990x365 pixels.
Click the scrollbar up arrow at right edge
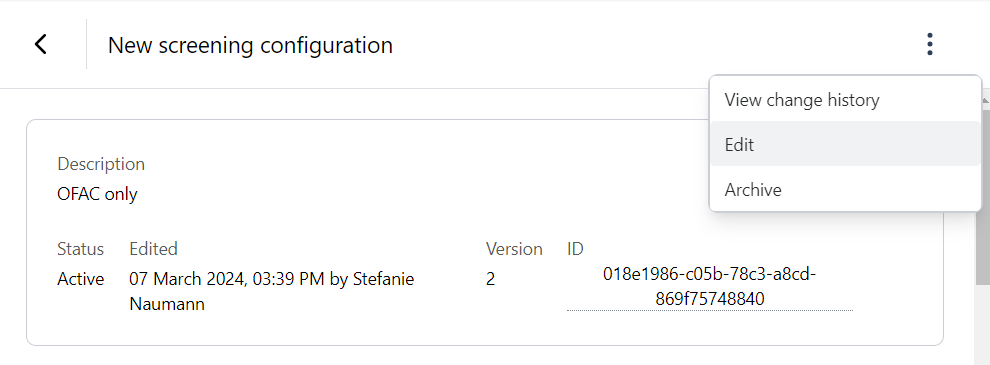coord(983,98)
